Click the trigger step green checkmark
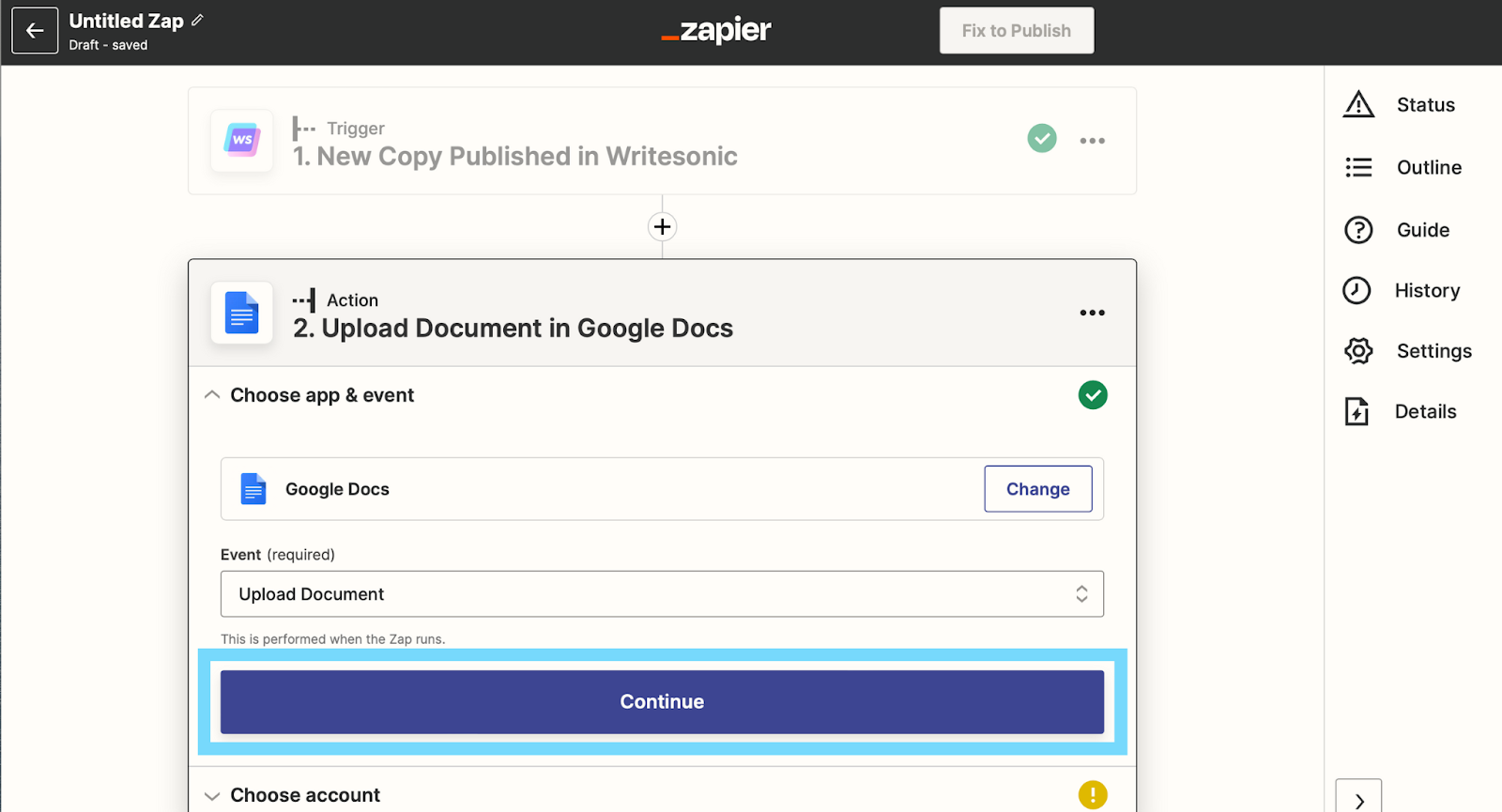The height and width of the screenshot is (812, 1502). pos(1042,138)
